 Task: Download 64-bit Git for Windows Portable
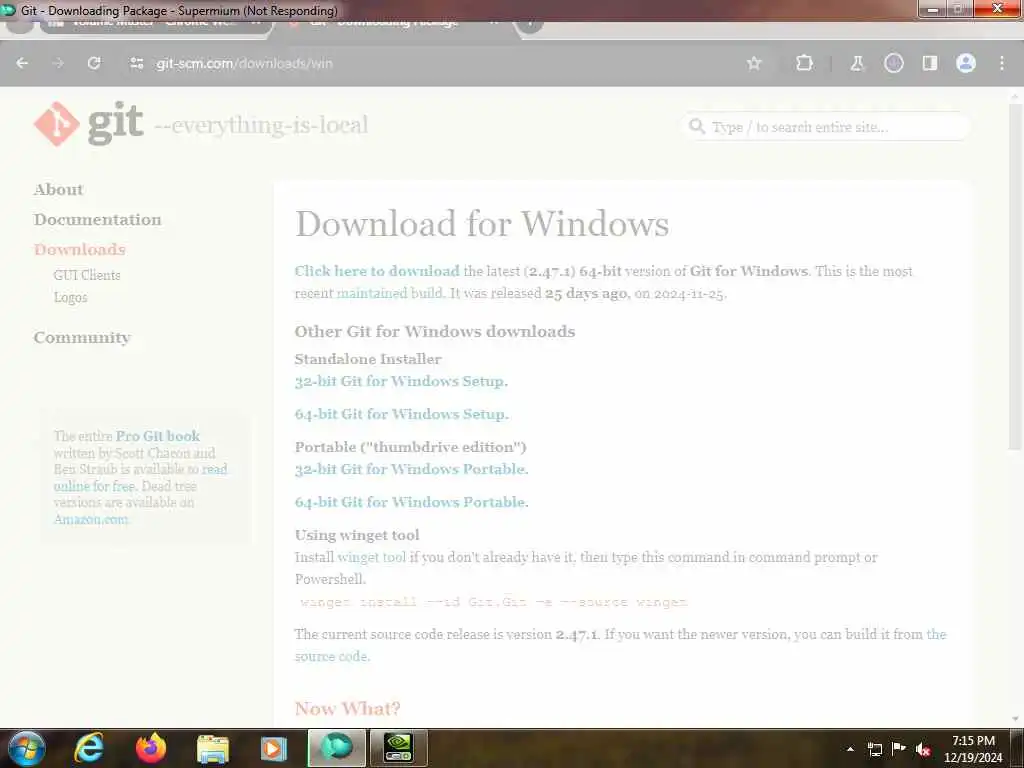tap(411, 502)
